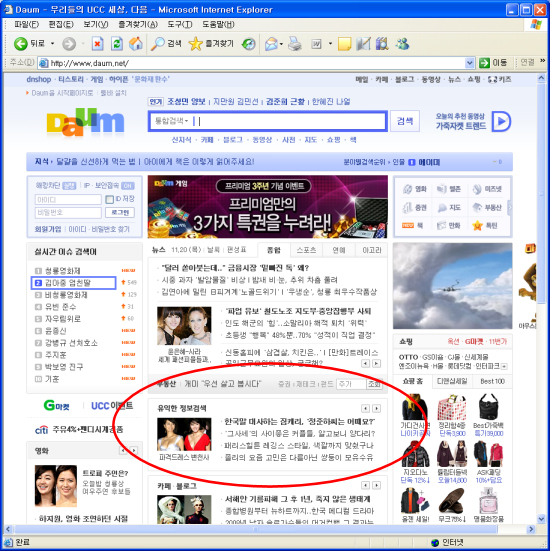Go to Home page via house icon
The height and width of the screenshot is (551, 550).
pos(136,44)
